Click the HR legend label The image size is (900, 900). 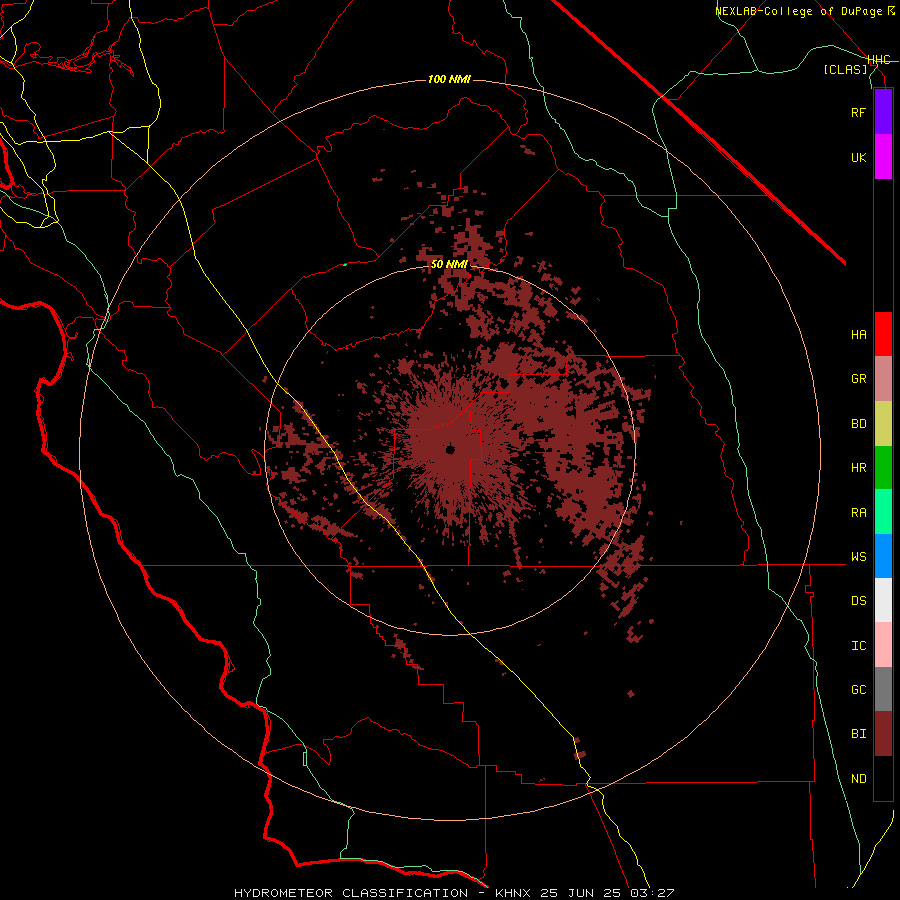coord(858,468)
